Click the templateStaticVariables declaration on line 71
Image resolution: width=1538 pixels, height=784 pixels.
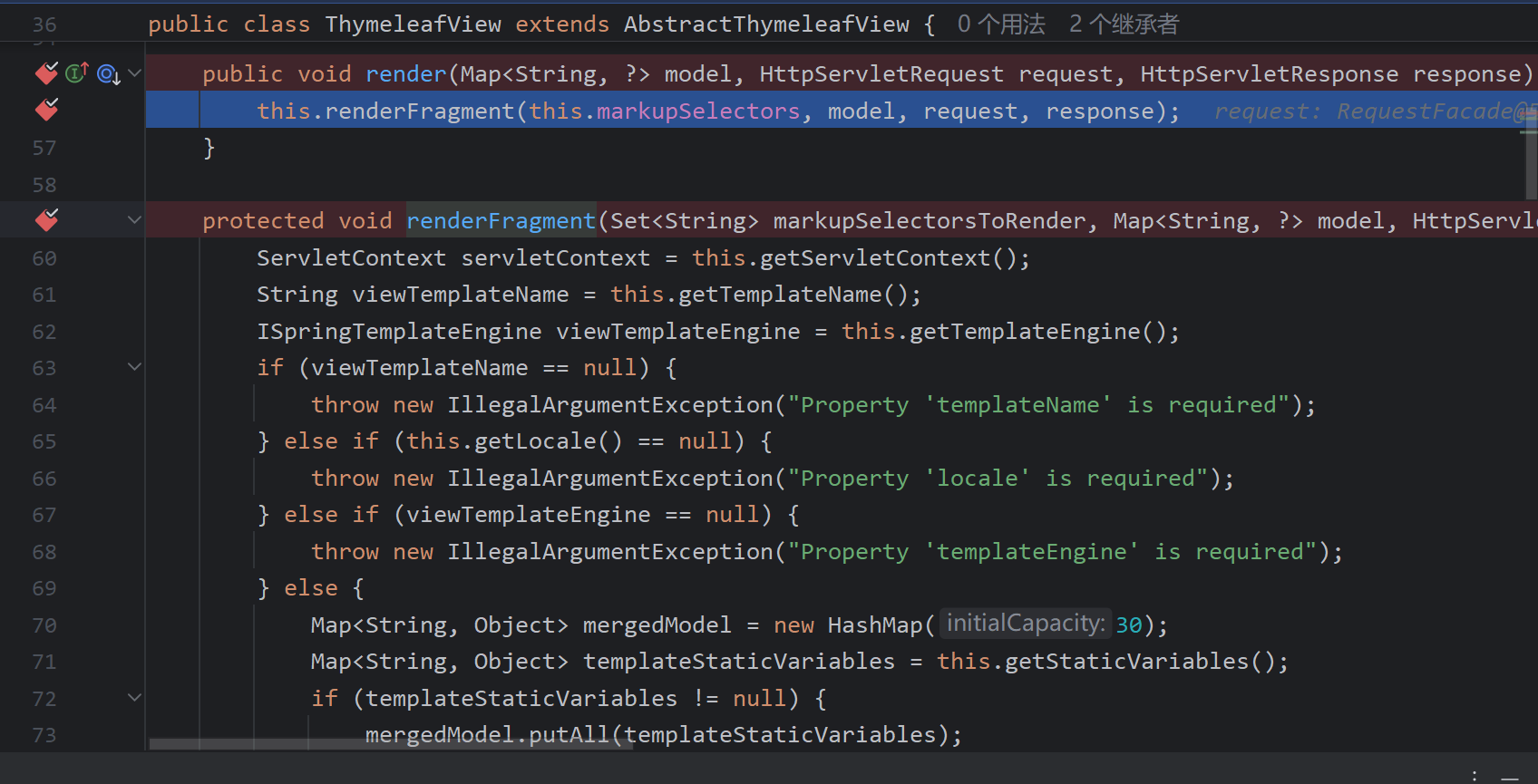point(739,662)
